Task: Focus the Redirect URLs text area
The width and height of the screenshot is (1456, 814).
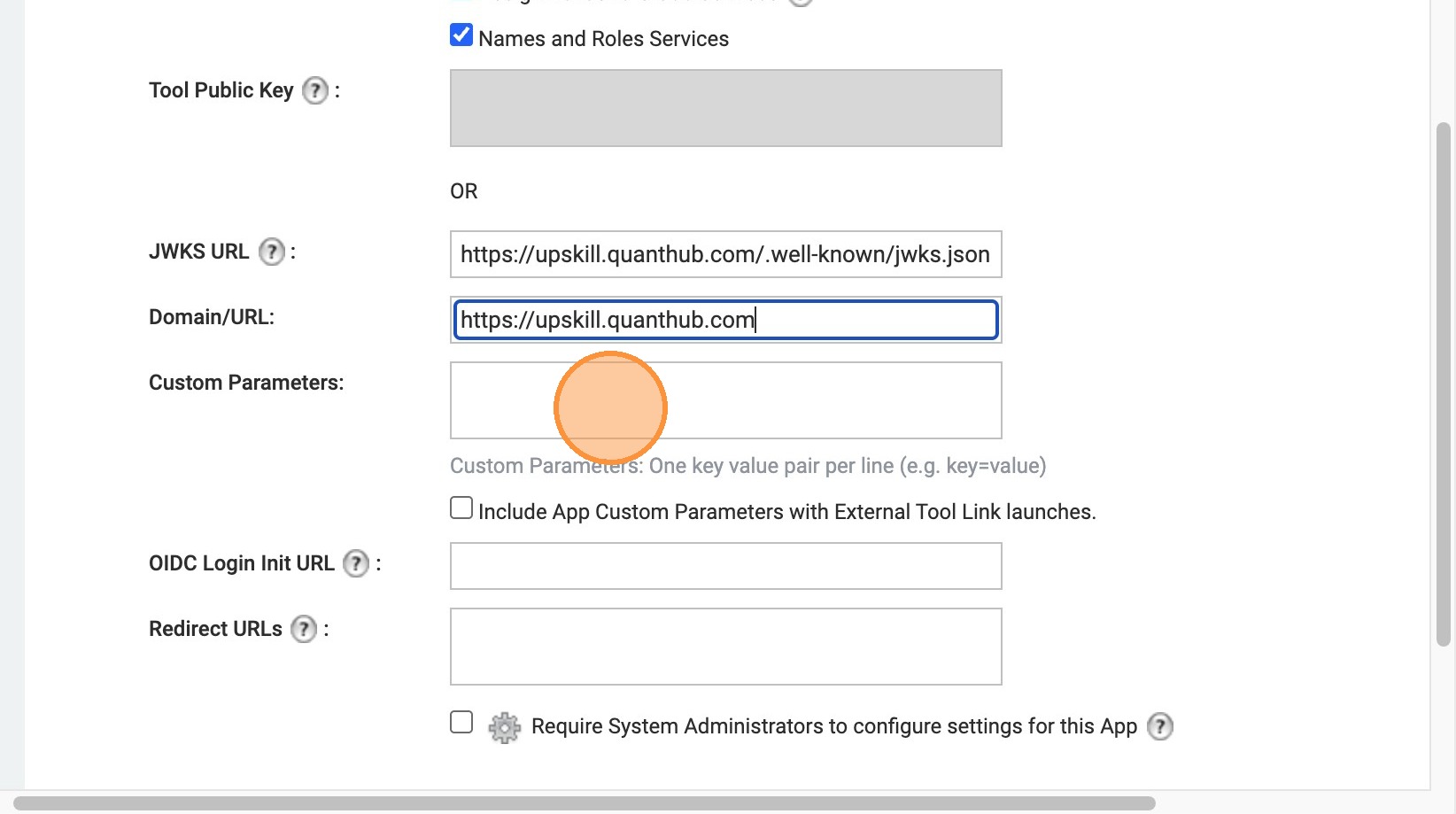Action: pos(725,647)
